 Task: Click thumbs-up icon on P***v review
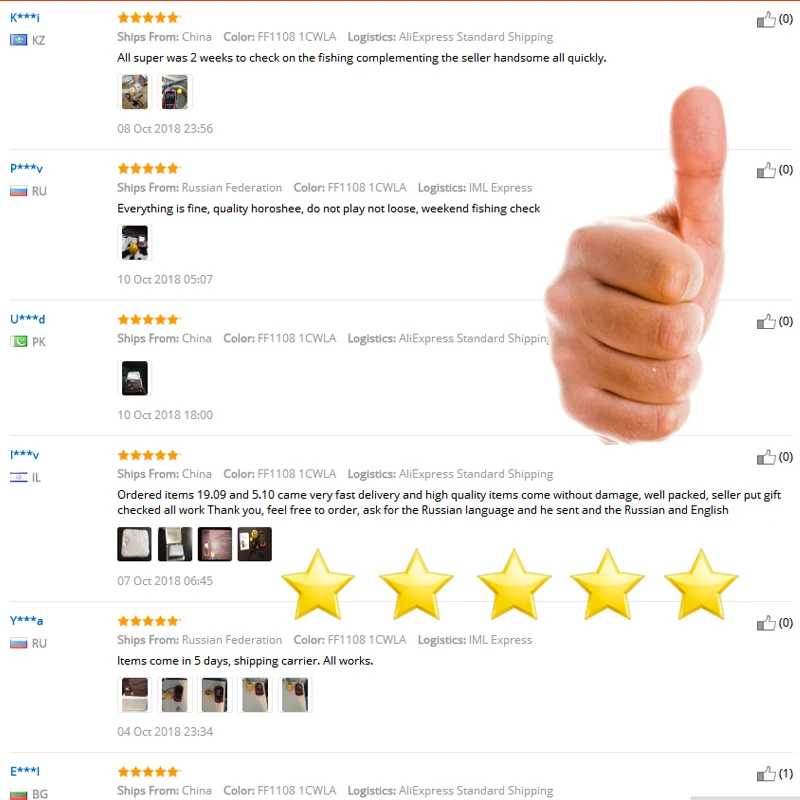[x=766, y=170]
